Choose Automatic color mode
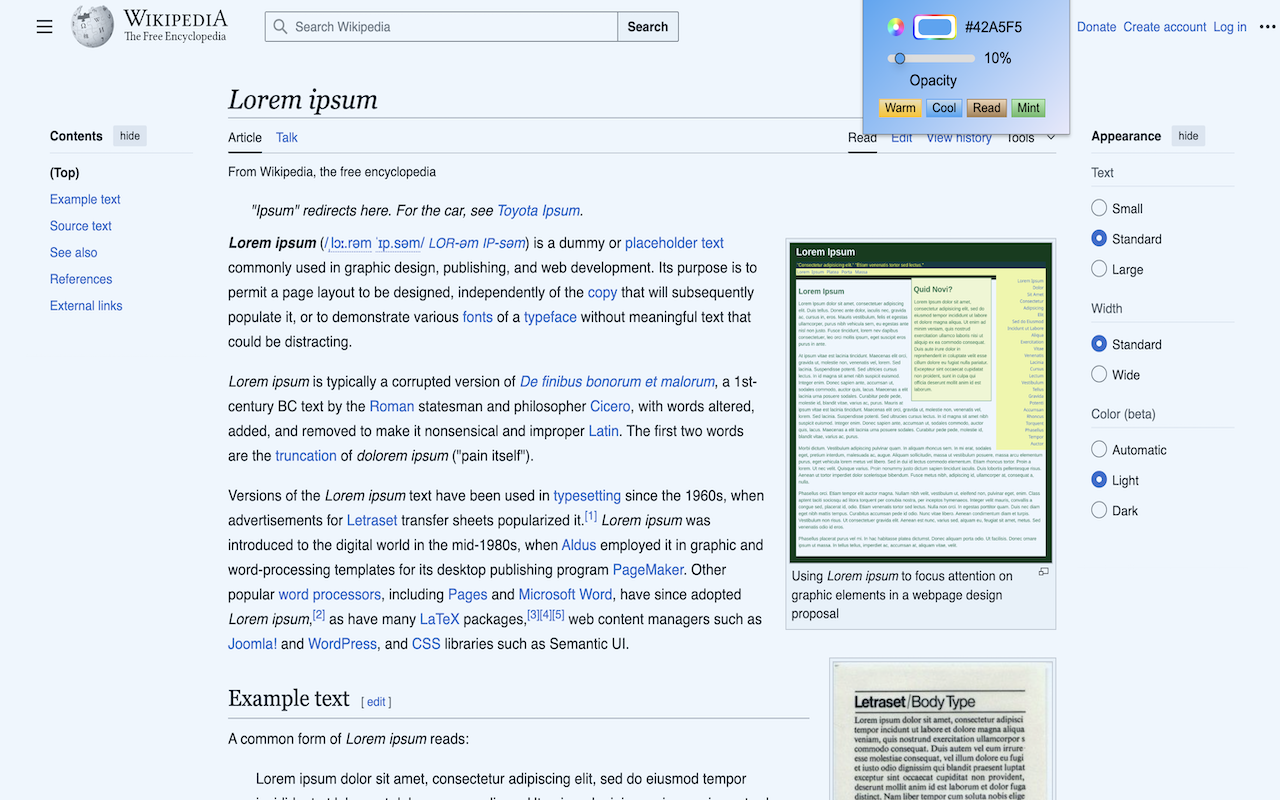The height and width of the screenshot is (800, 1280). tap(1099, 450)
